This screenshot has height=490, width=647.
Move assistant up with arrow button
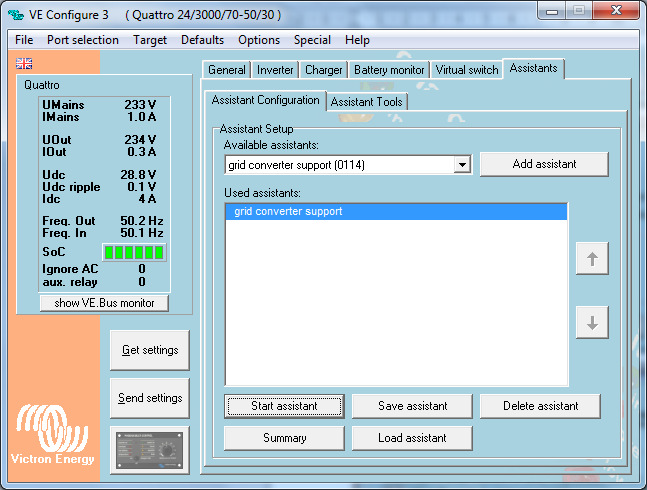click(592, 259)
